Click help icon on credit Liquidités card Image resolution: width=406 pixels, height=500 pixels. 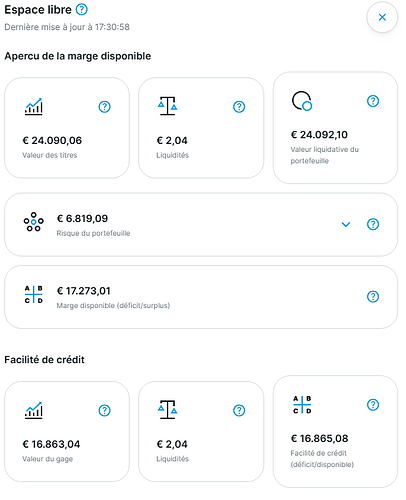[x=239, y=410]
